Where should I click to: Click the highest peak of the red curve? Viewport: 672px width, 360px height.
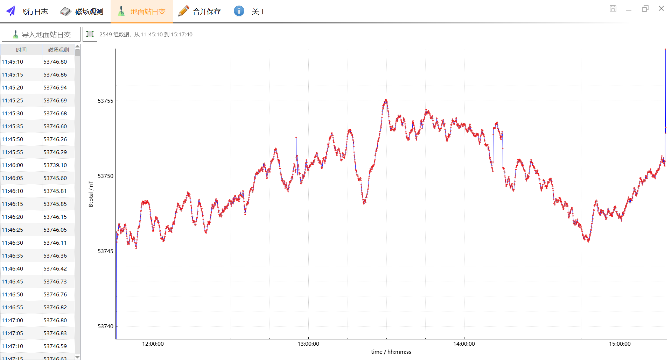tap(386, 101)
